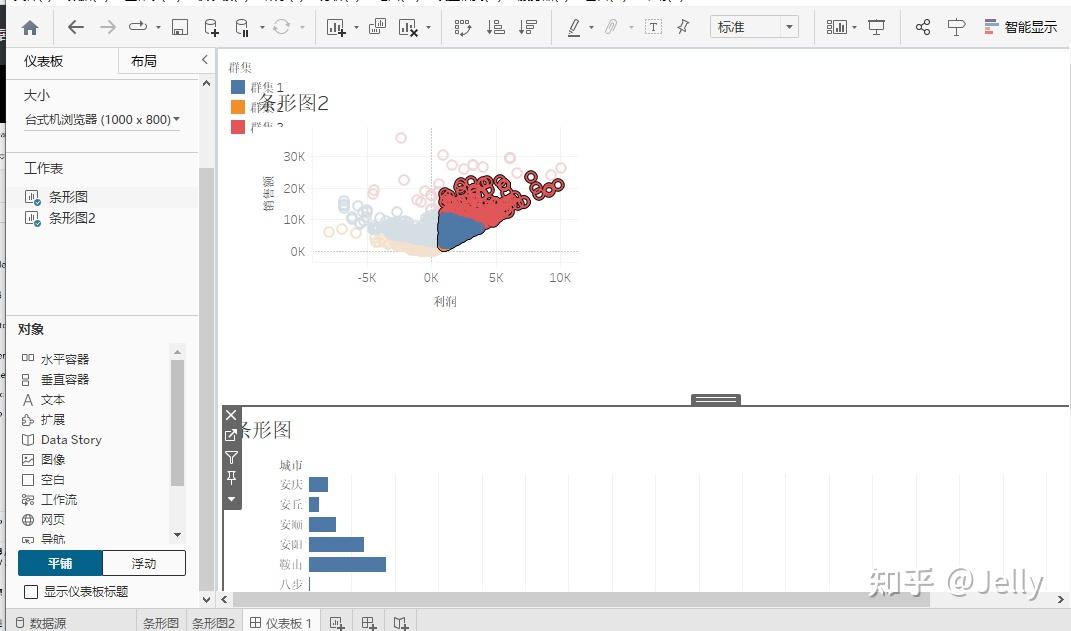This screenshot has width=1071, height=631.
Task: Click the fix axes pin icon
Action: click(683, 27)
